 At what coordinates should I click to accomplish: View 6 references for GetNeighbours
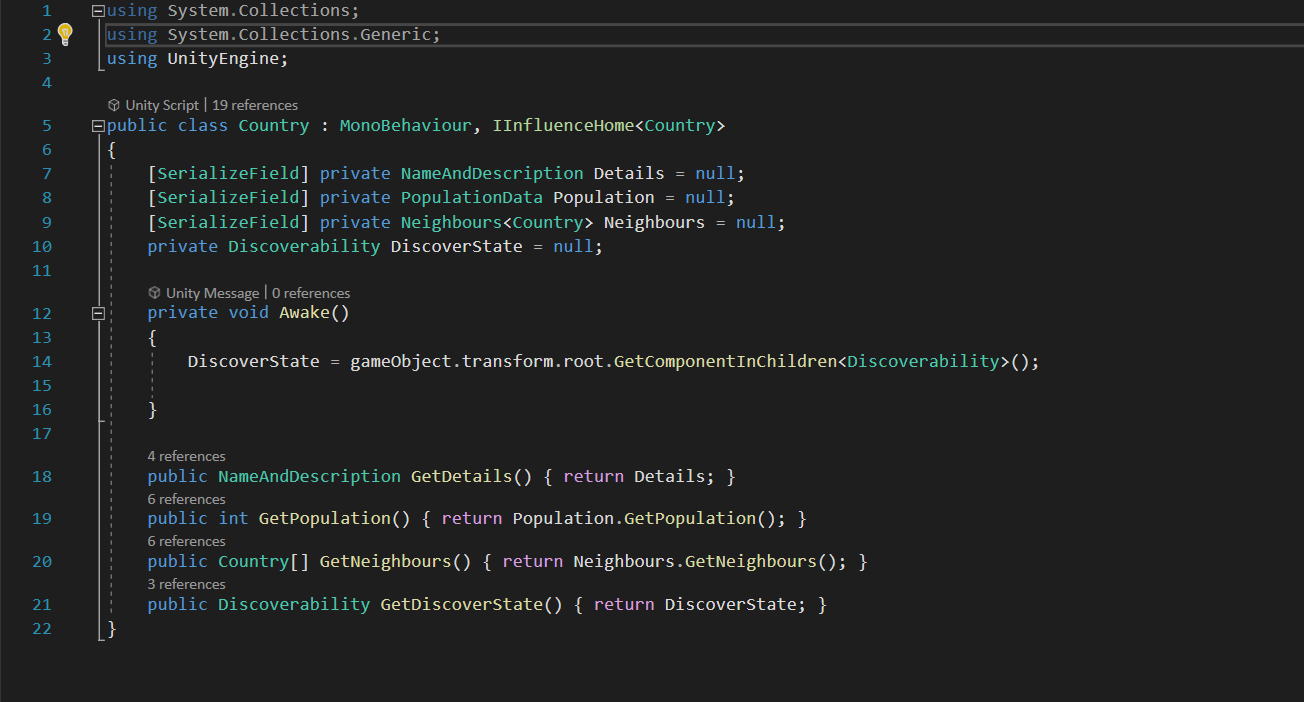point(186,540)
